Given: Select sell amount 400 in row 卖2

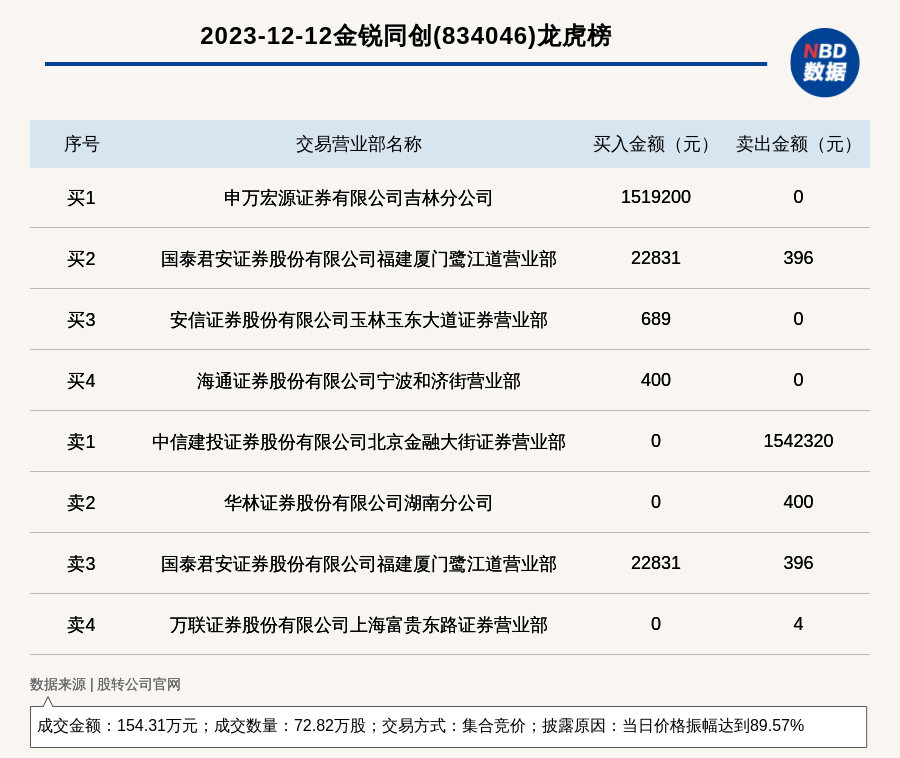Looking at the screenshot, I should tap(798, 502).
